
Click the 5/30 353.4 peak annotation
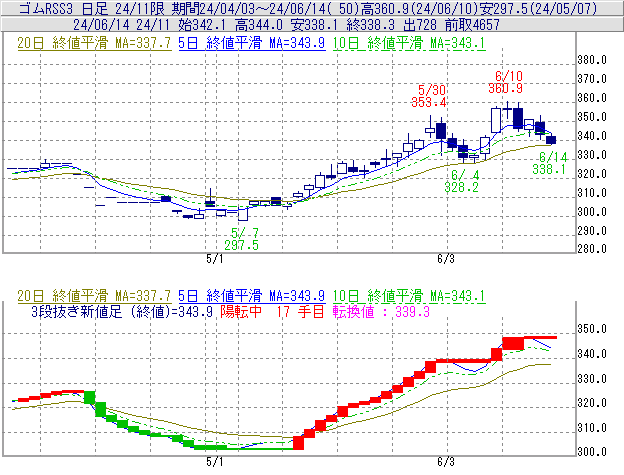429,96
